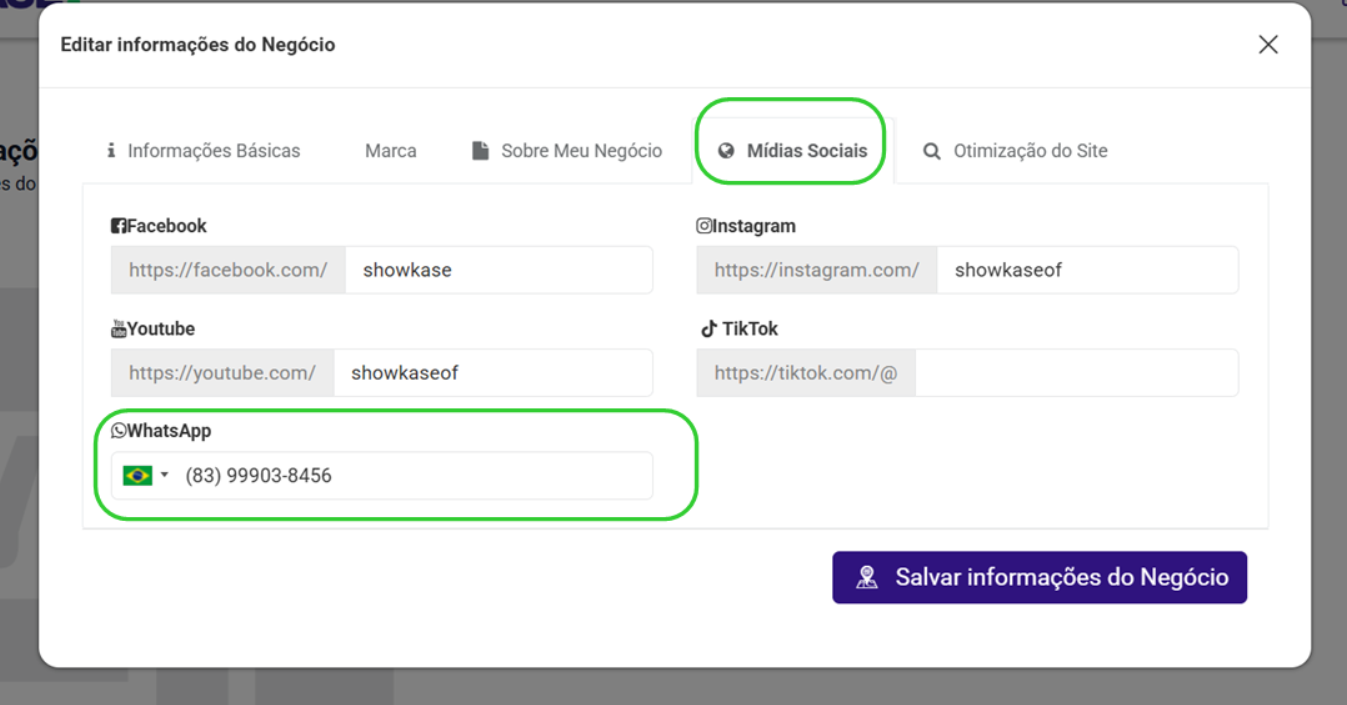Click the Mídias Sociais tab

point(792,151)
